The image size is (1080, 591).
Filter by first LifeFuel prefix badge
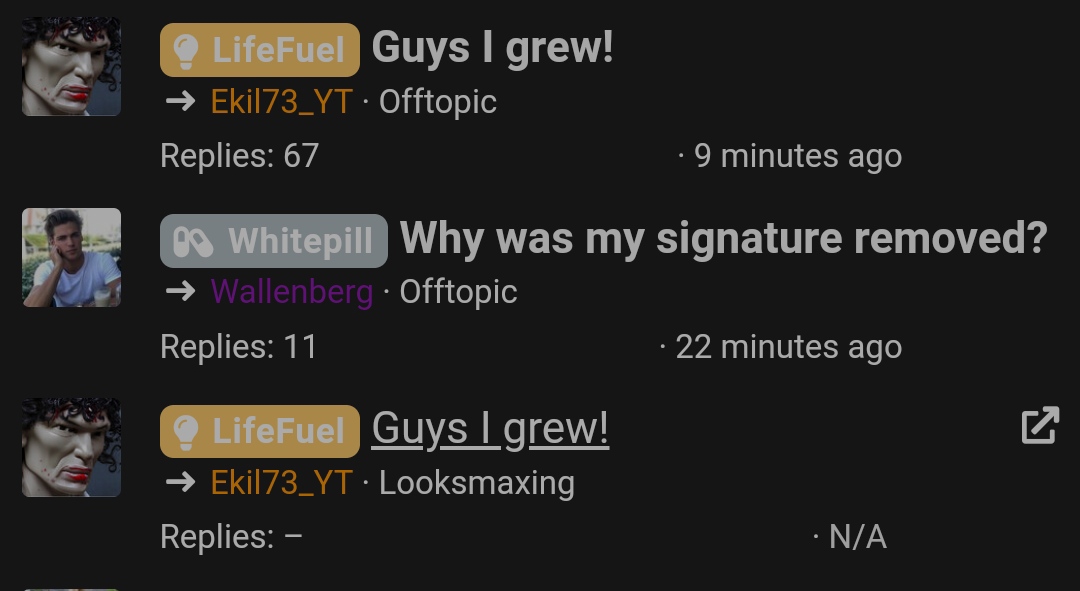[260, 50]
